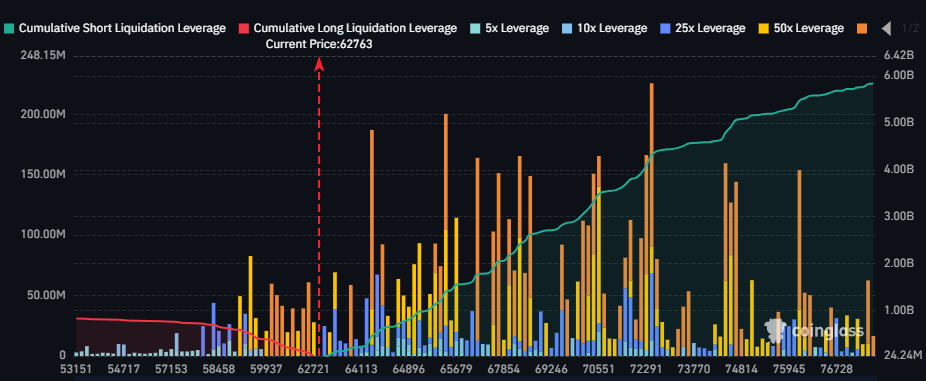Click x-axis price label 59937
This screenshot has width=926, height=381.
pos(266,370)
